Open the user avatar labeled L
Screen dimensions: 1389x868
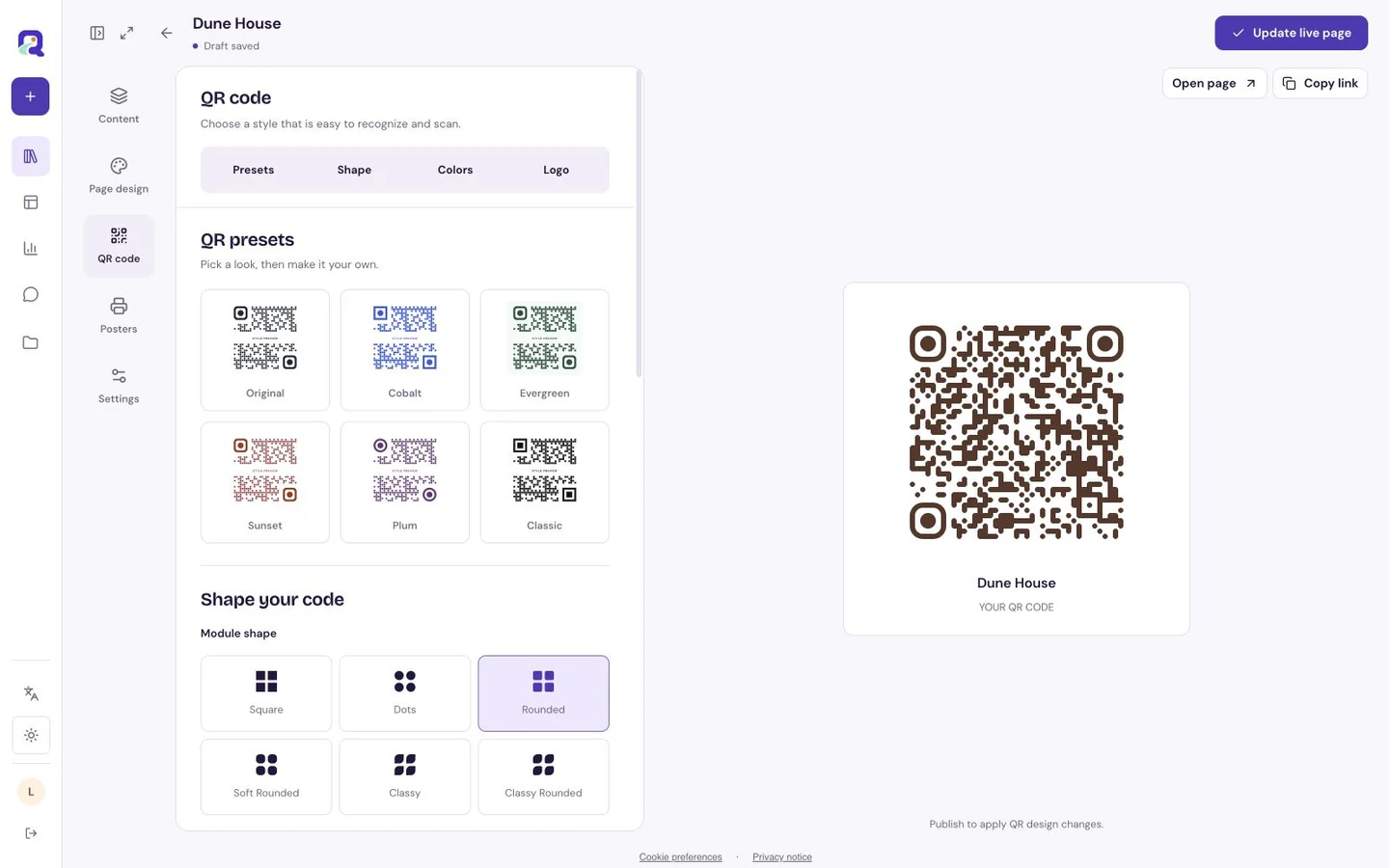tap(31, 792)
